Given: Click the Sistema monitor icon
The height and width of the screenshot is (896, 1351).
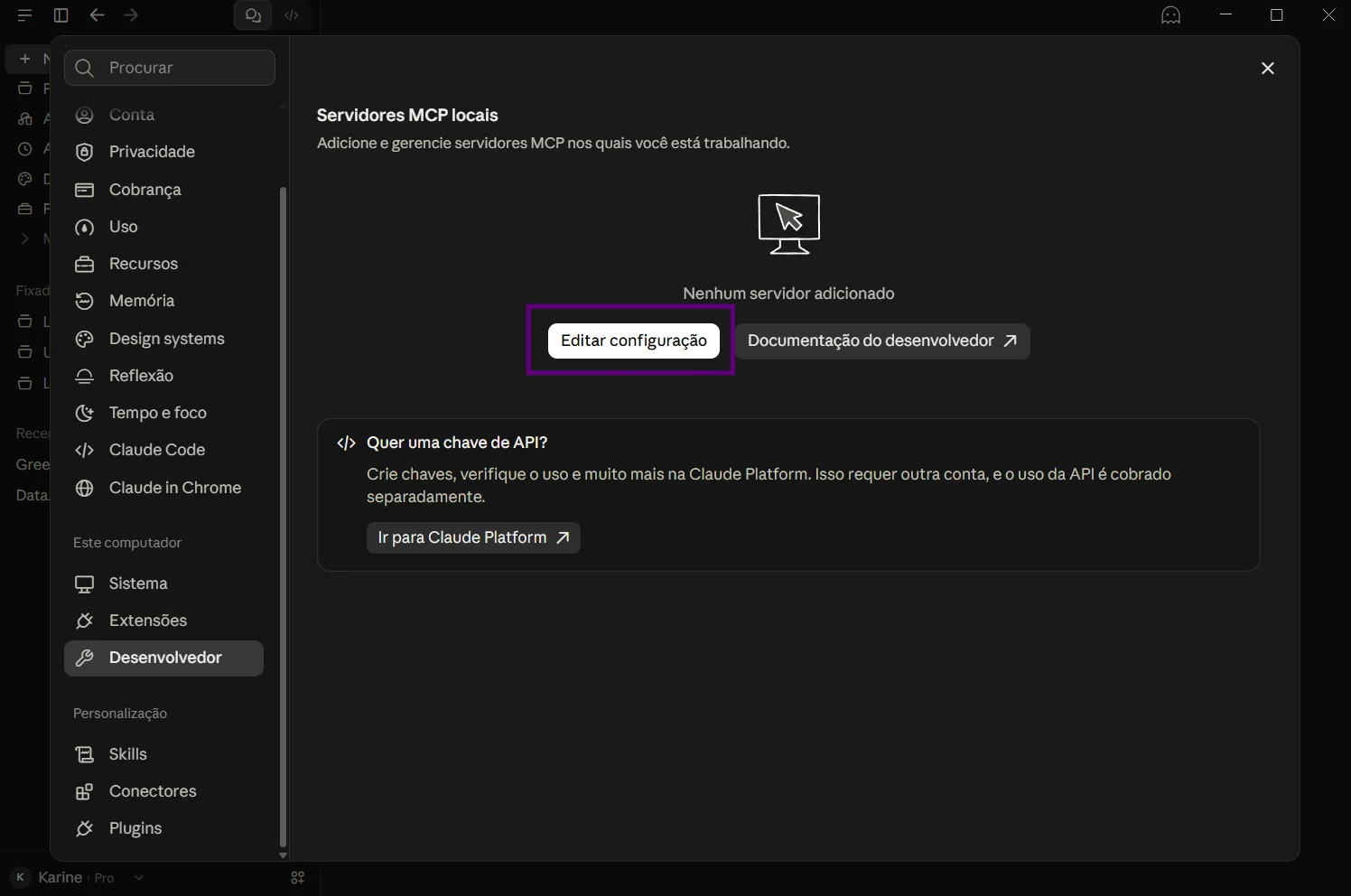Looking at the screenshot, I should 84,584.
